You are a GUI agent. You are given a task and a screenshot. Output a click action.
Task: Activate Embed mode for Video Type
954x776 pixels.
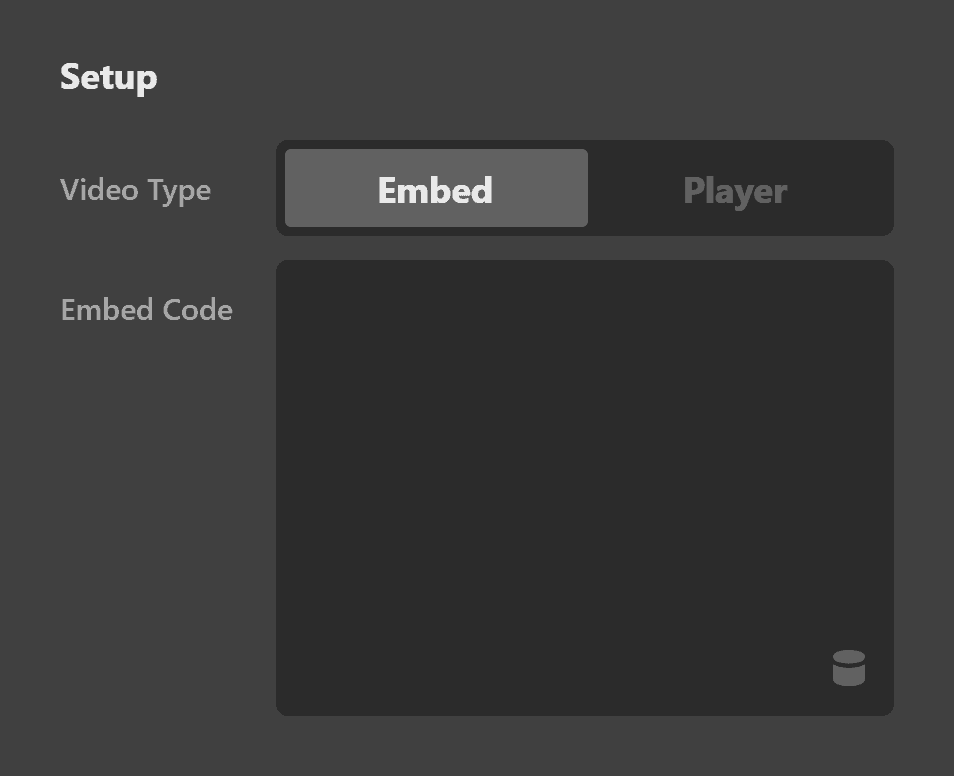[436, 189]
